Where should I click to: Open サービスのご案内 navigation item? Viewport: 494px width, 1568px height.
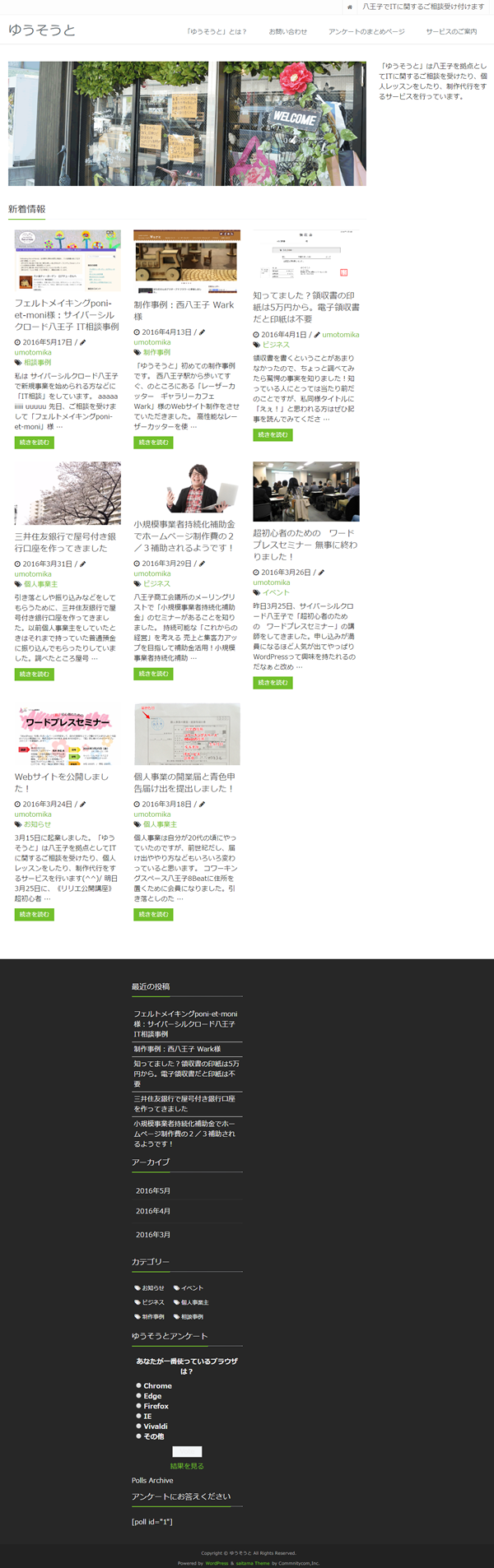coord(451,31)
